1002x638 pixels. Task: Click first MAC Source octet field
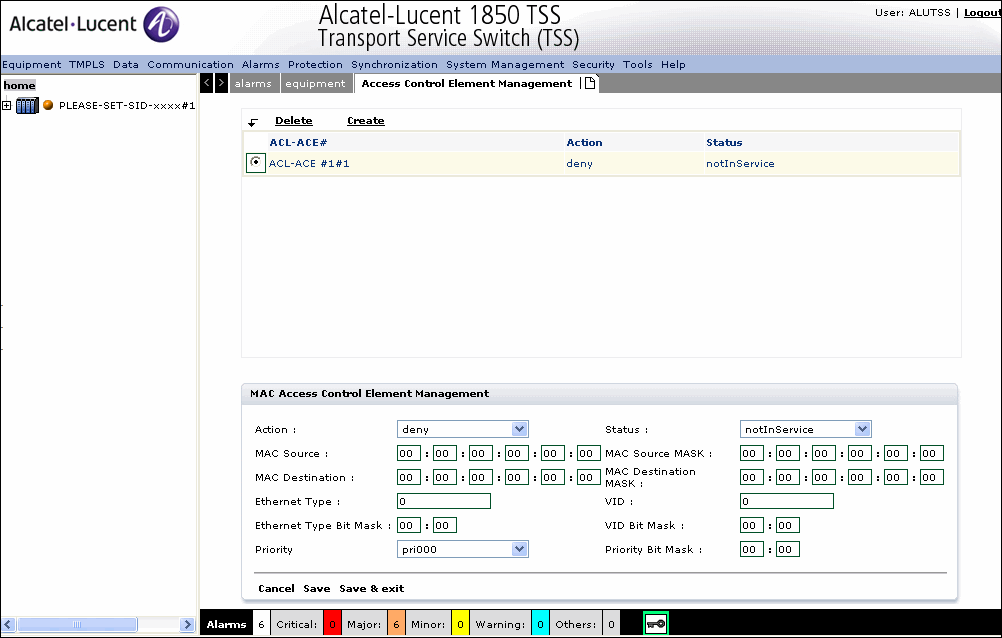[x=409, y=453]
